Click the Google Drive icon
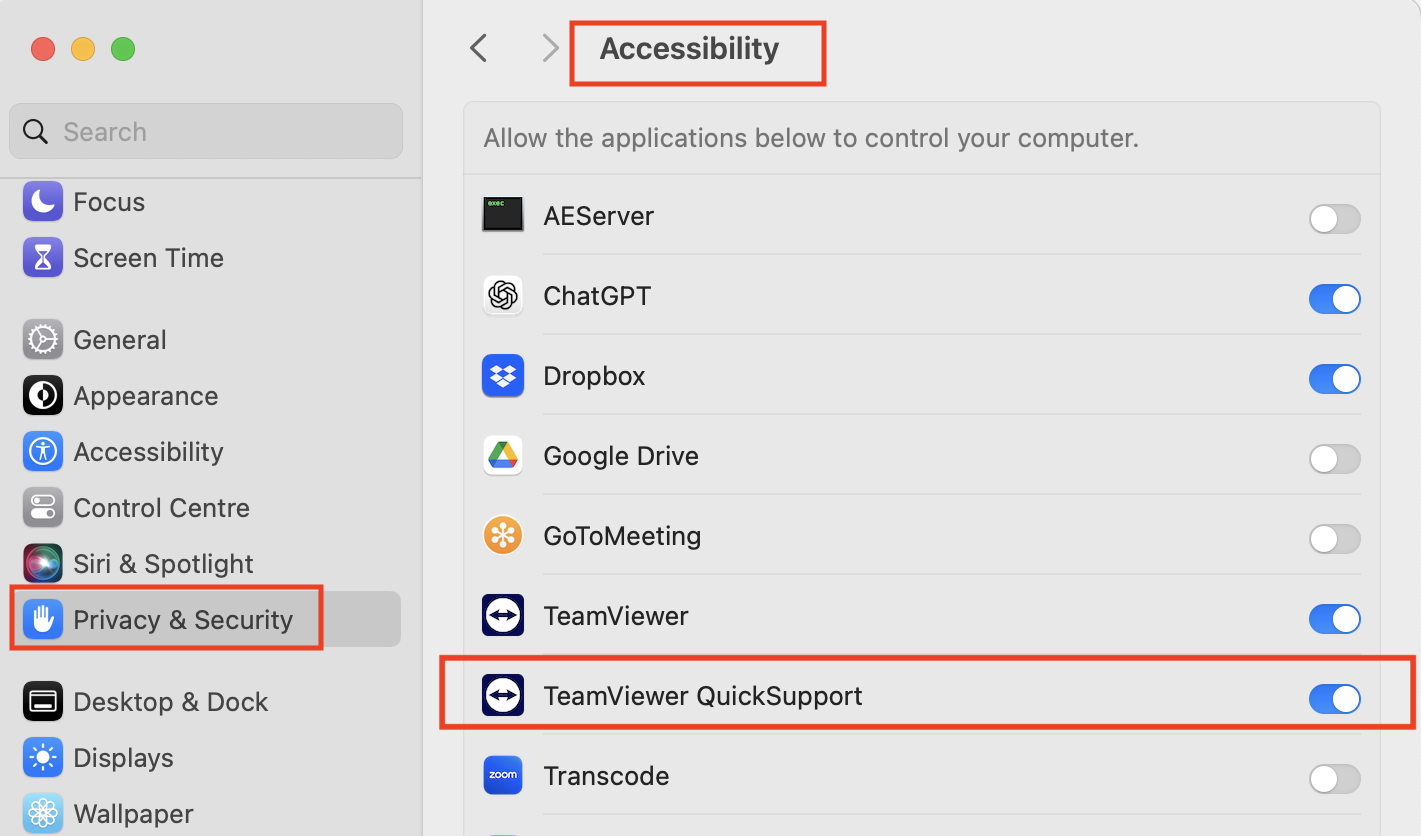Viewport: 1421px width, 836px height. click(x=503, y=456)
